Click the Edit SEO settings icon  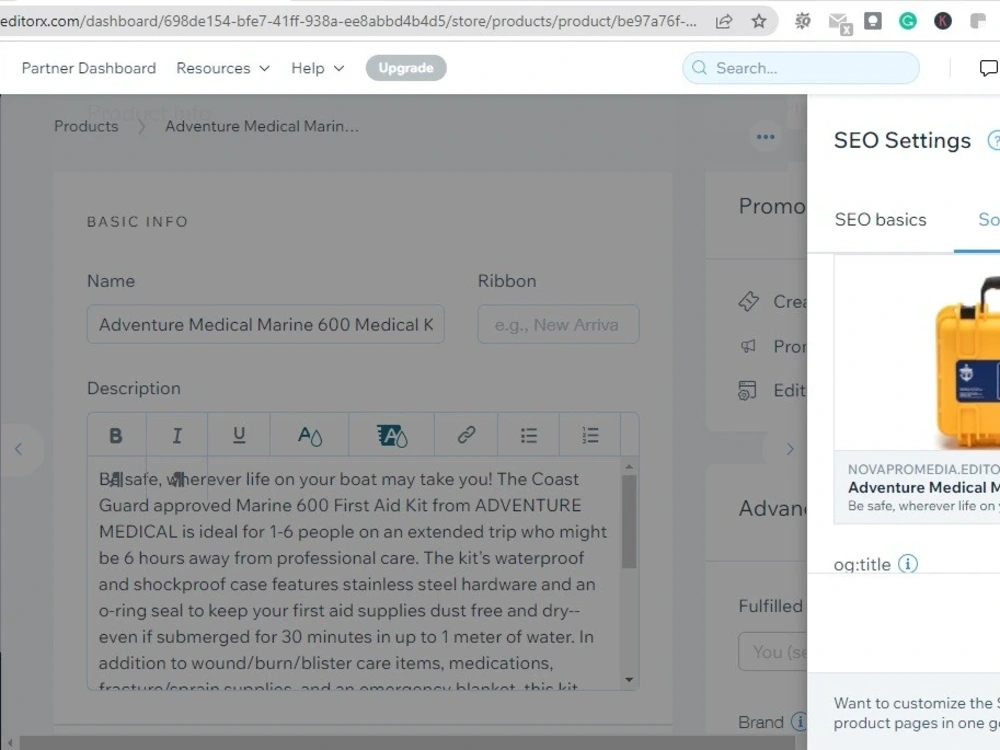pos(747,390)
